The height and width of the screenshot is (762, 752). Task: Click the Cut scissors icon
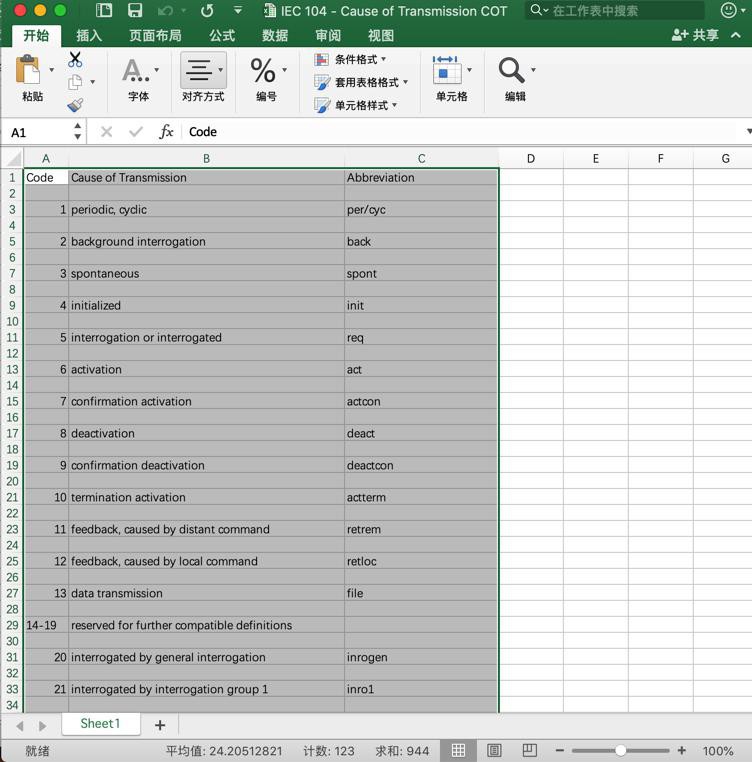[x=75, y=59]
